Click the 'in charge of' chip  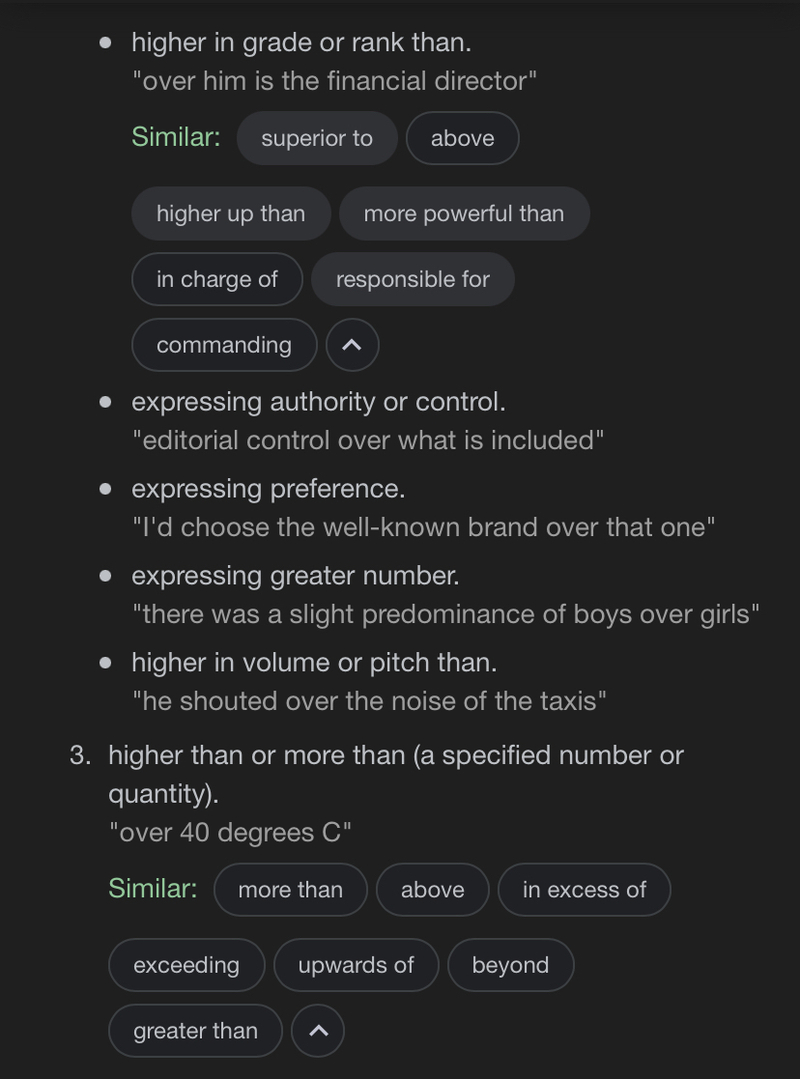tap(216, 279)
